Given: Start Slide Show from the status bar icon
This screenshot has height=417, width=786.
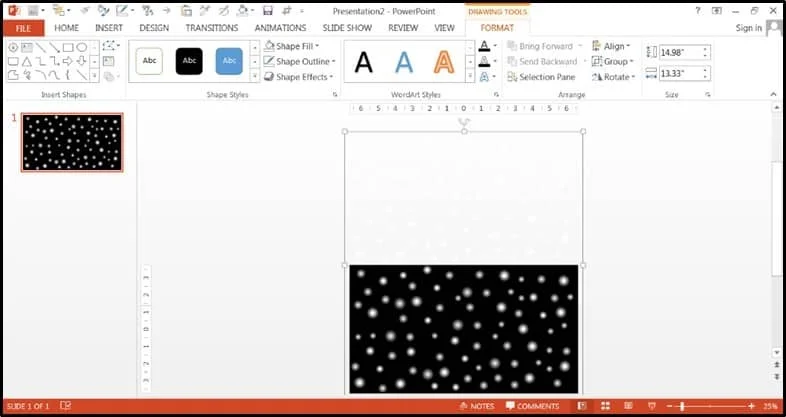Looking at the screenshot, I should 652,406.
